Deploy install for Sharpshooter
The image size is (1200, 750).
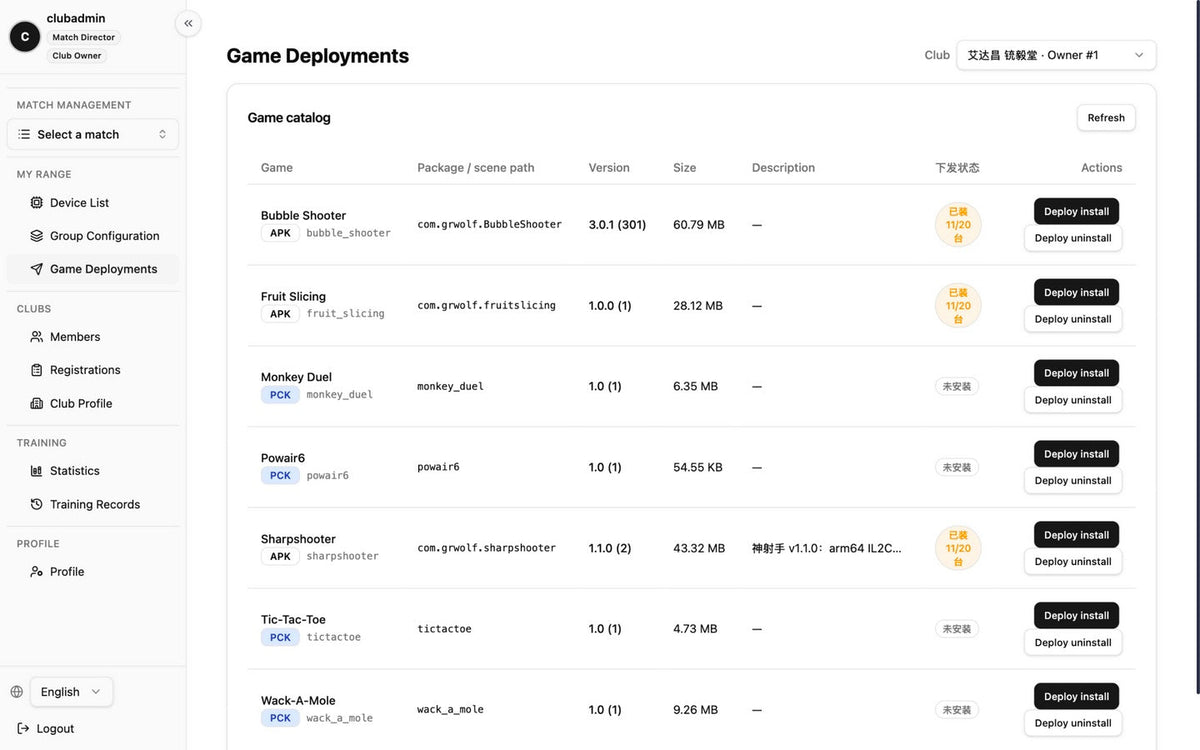[x=1076, y=535]
